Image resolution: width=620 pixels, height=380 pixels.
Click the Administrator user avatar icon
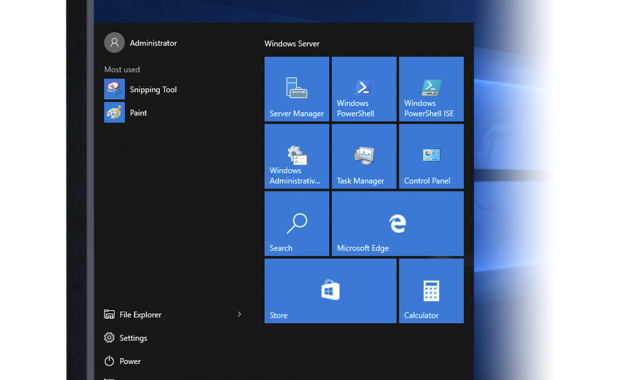pos(114,43)
